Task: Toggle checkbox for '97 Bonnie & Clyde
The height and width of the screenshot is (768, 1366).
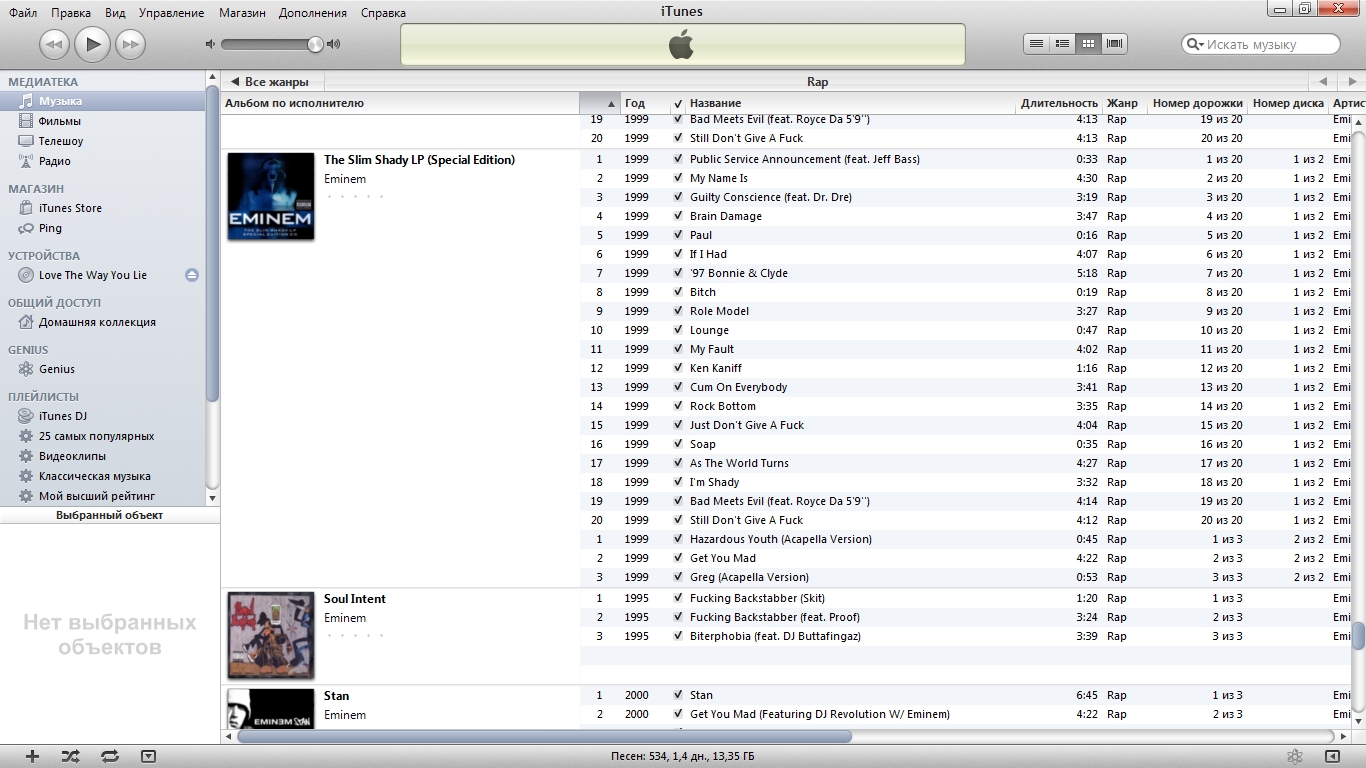Action: click(678, 273)
